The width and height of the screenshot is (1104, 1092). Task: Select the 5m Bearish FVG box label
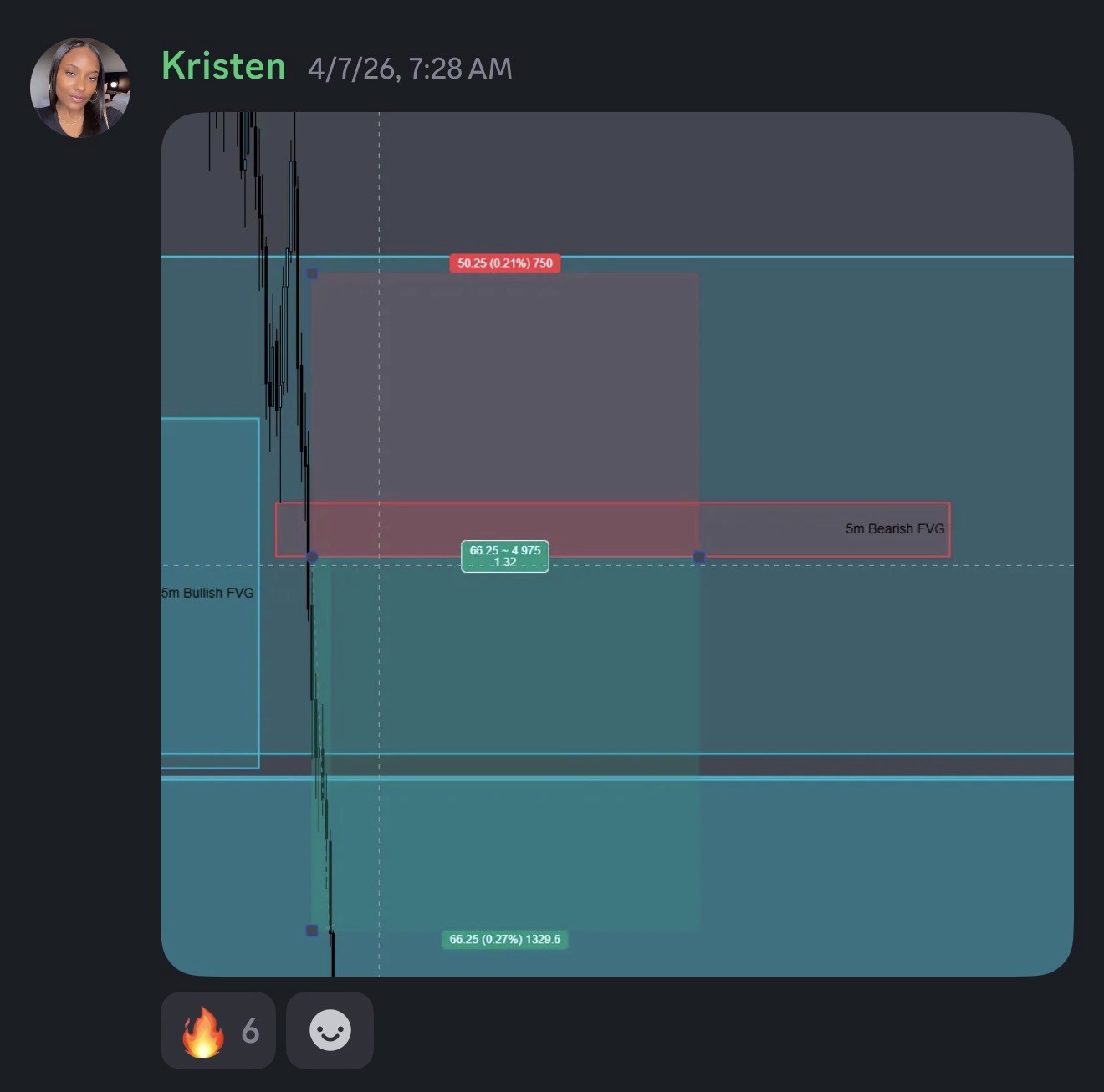pos(894,528)
